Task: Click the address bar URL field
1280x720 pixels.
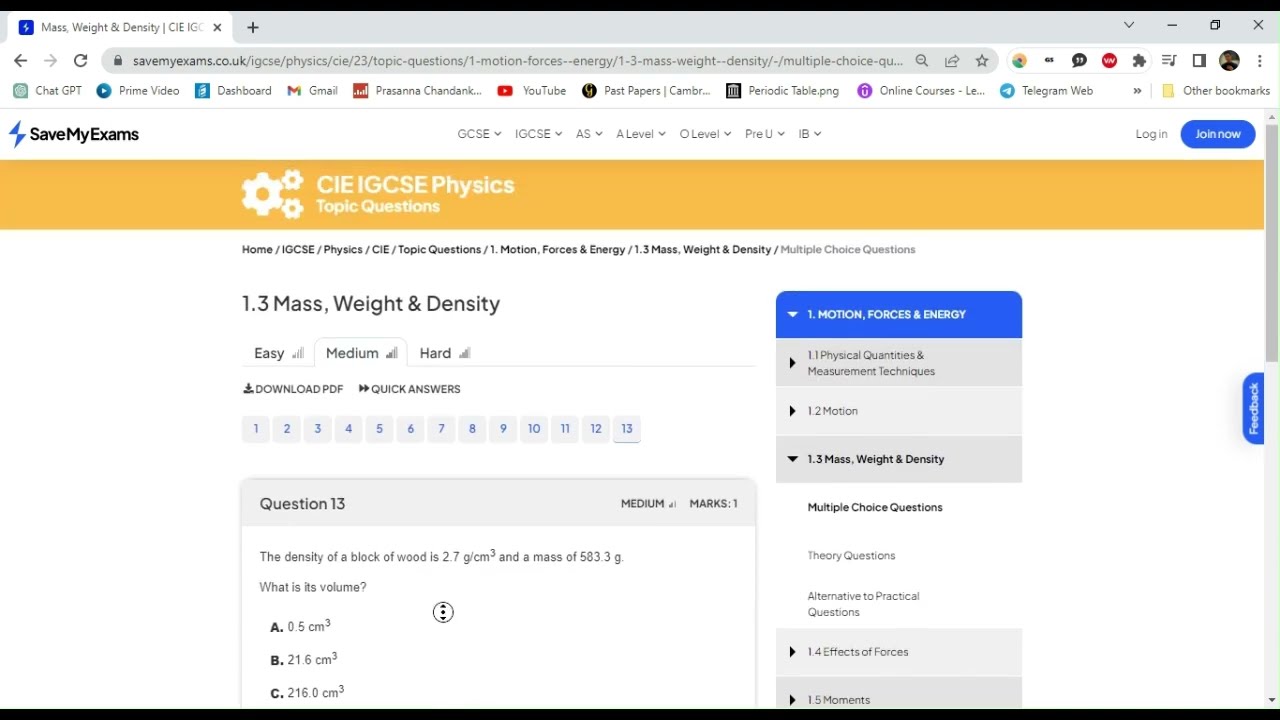Action: 517,61
